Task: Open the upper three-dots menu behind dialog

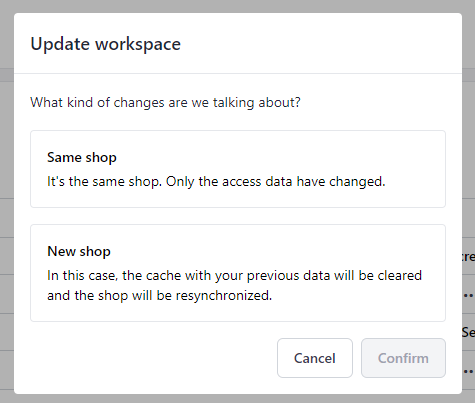Action: 468,296
